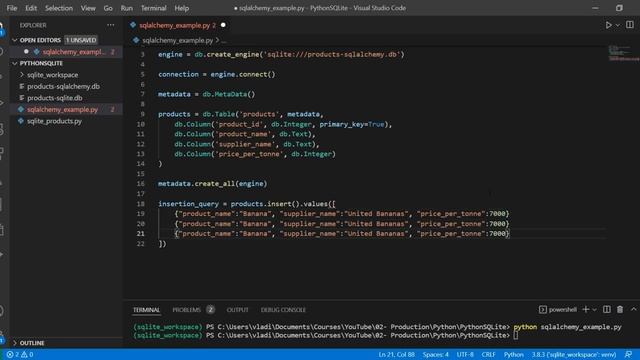Screen dimensions: 640x360
Task: Change indentation via Spaces: 4
Action: pos(436,355)
